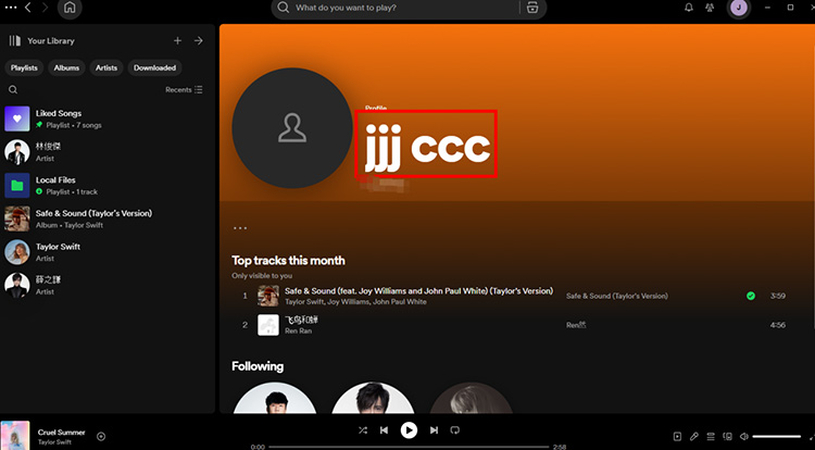Skip to previous track

point(384,430)
